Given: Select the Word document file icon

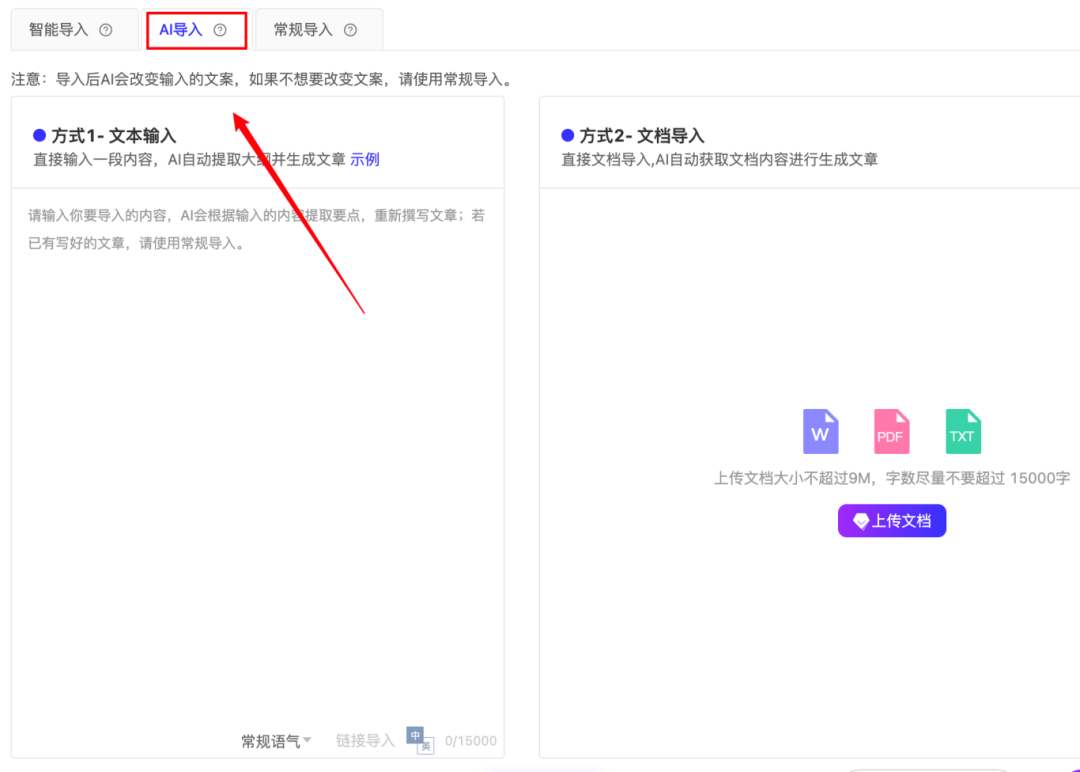Looking at the screenshot, I should [x=820, y=430].
